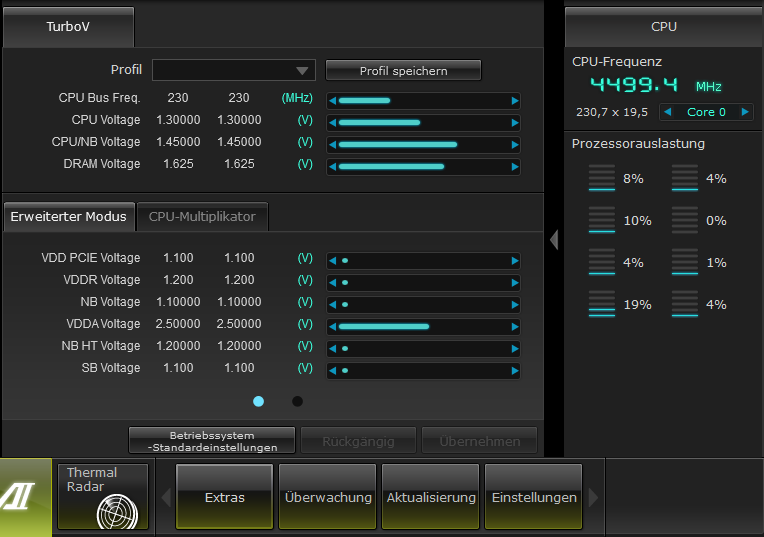Decrease SB Voltage with left arrow
764x537 pixels.
(332, 370)
